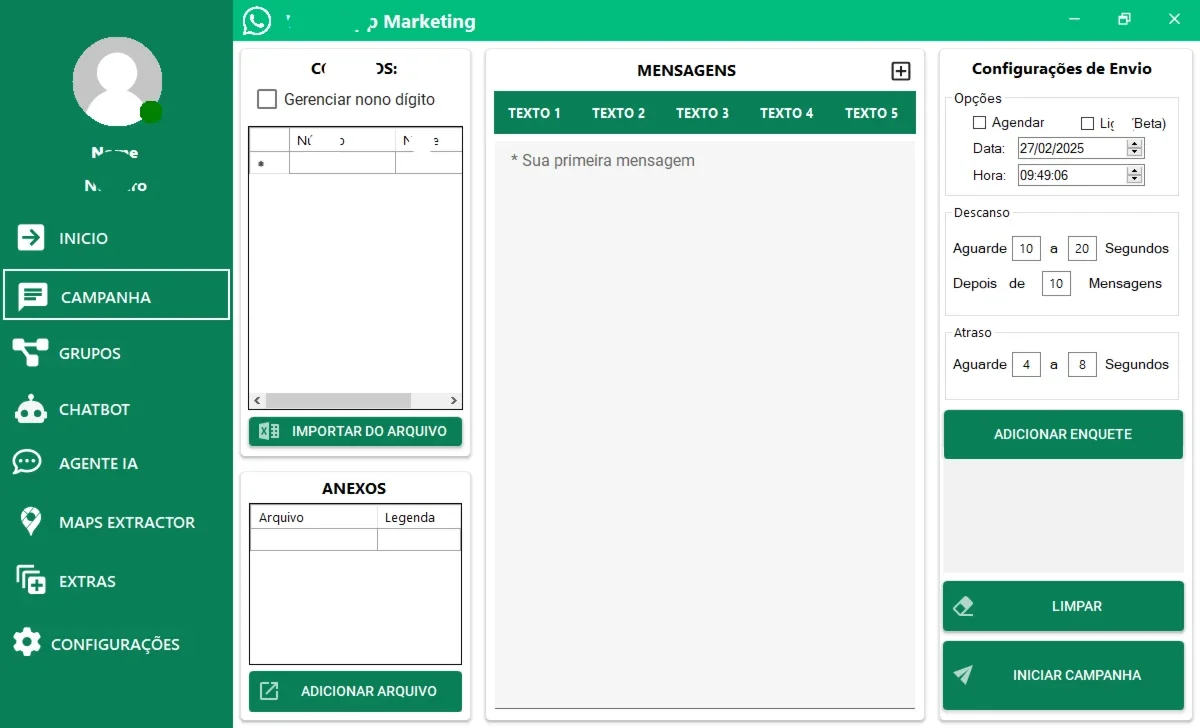Click contacts table right scroll arrow
The image size is (1200, 728).
click(x=454, y=400)
